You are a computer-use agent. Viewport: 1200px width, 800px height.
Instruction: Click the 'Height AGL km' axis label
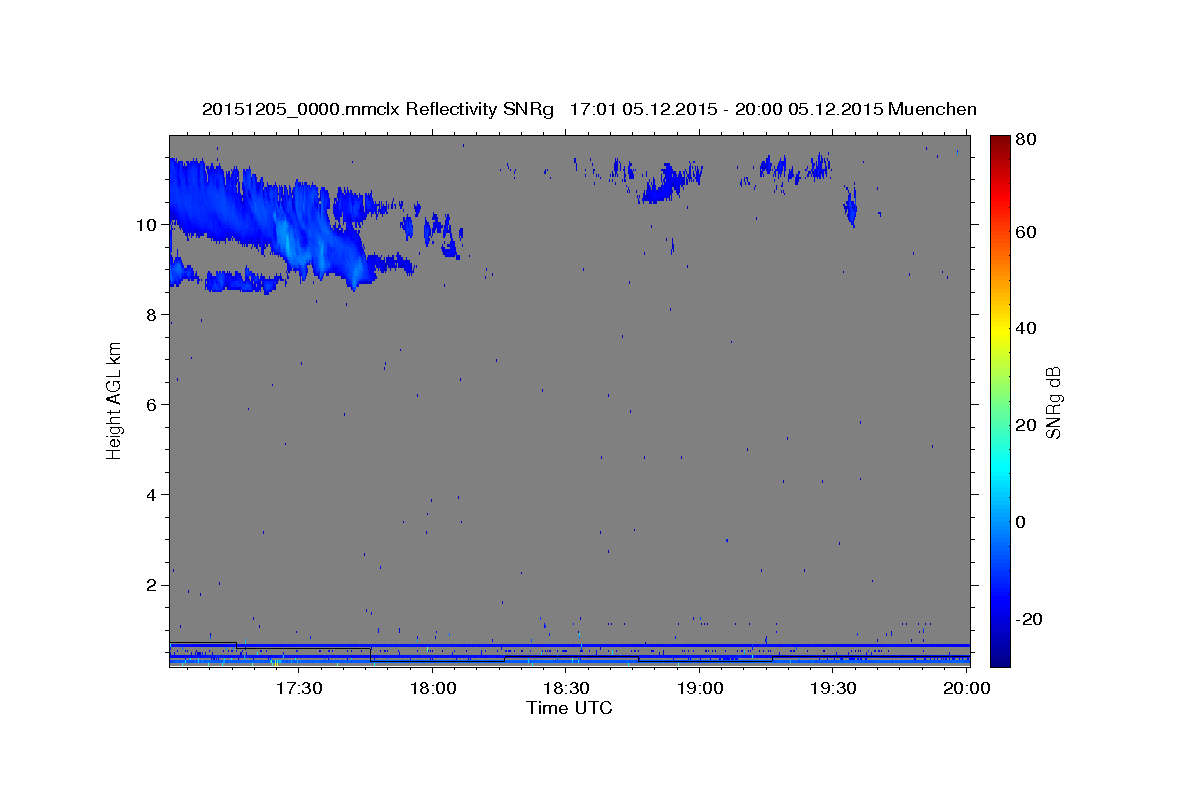point(114,400)
